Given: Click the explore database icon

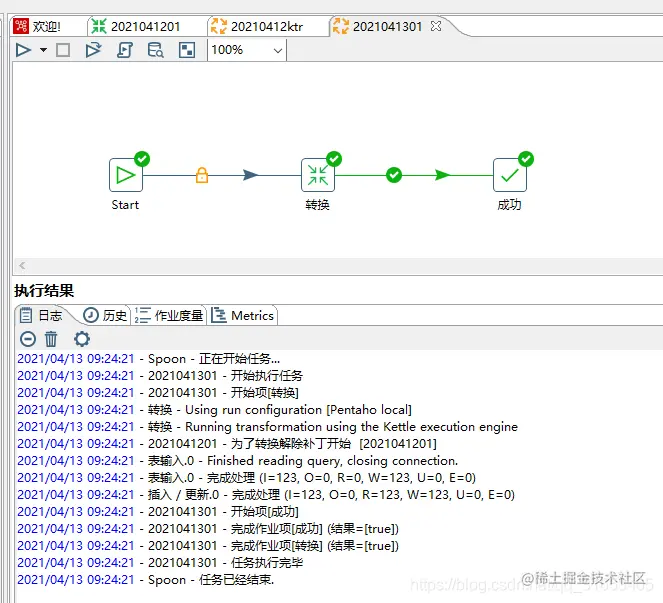Looking at the screenshot, I should (155, 50).
